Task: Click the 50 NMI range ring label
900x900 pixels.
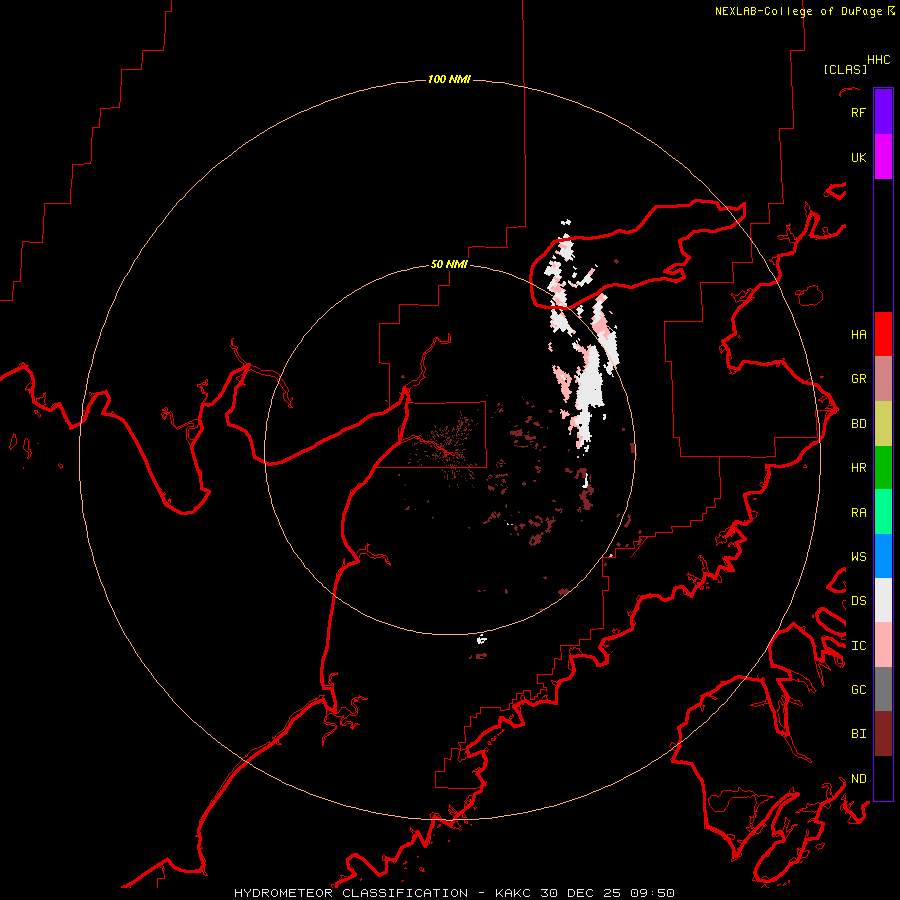Action: [x=449, y=264]
